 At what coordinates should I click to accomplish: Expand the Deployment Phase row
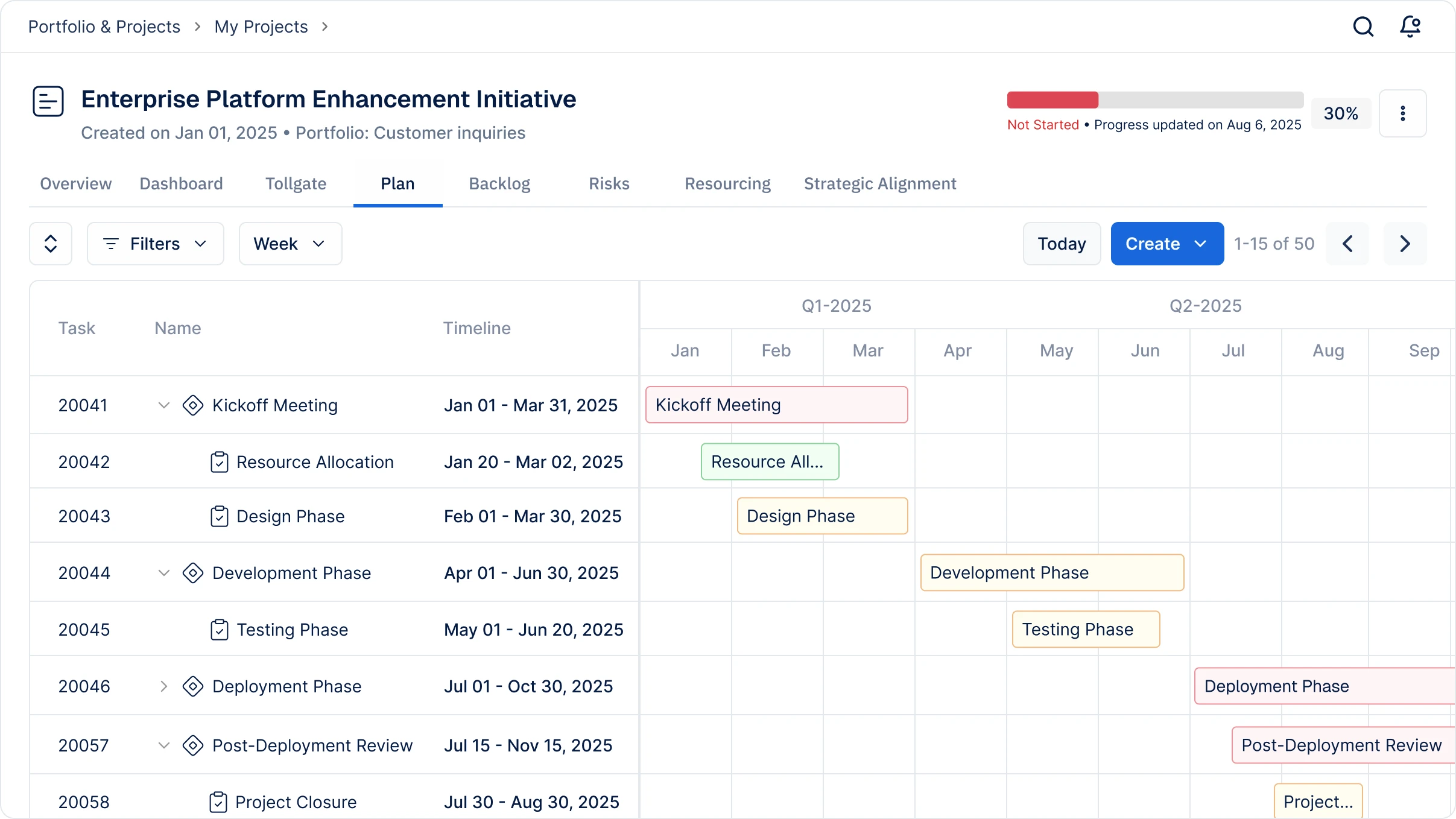coord(163,686)
